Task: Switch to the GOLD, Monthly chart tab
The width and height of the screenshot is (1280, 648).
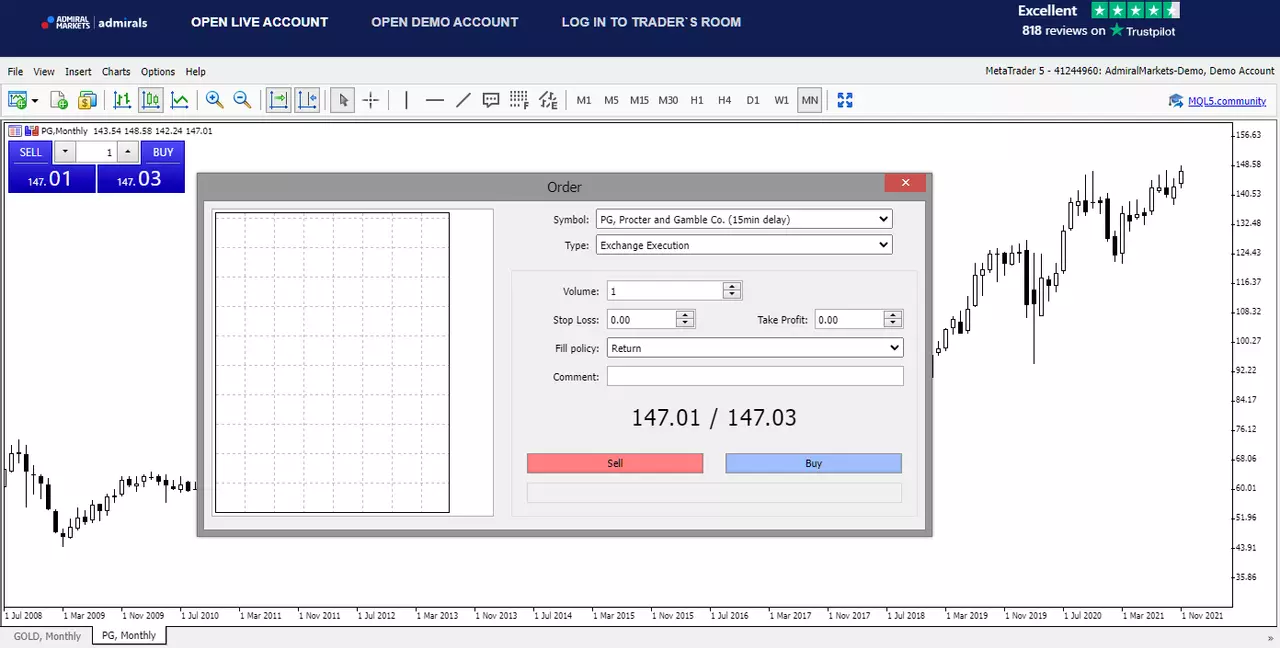Action: [x=47, y=636]
